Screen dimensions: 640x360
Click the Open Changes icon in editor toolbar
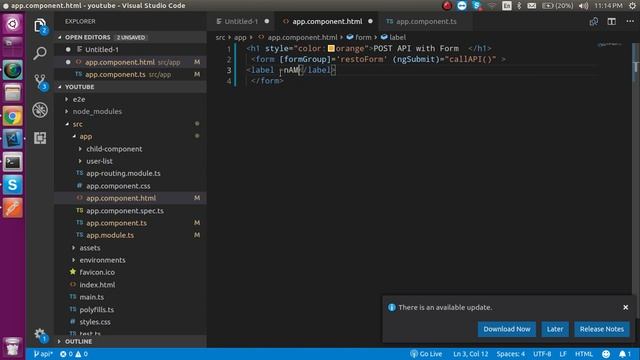point(593,22)
